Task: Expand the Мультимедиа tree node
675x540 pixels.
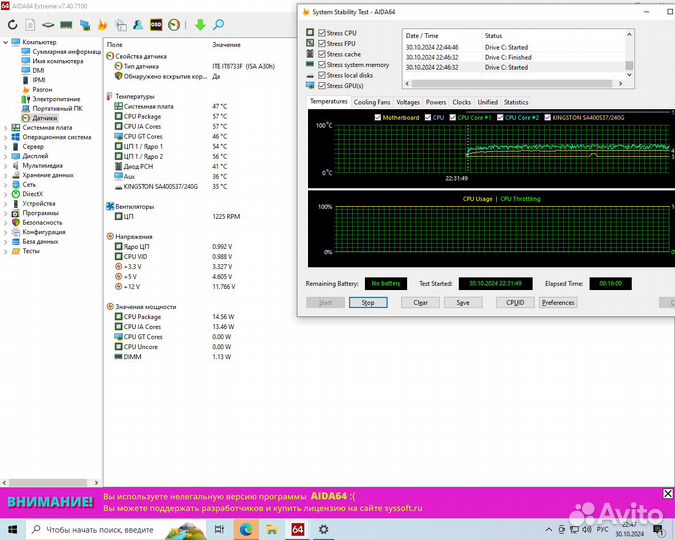Action: click(5, 165)
